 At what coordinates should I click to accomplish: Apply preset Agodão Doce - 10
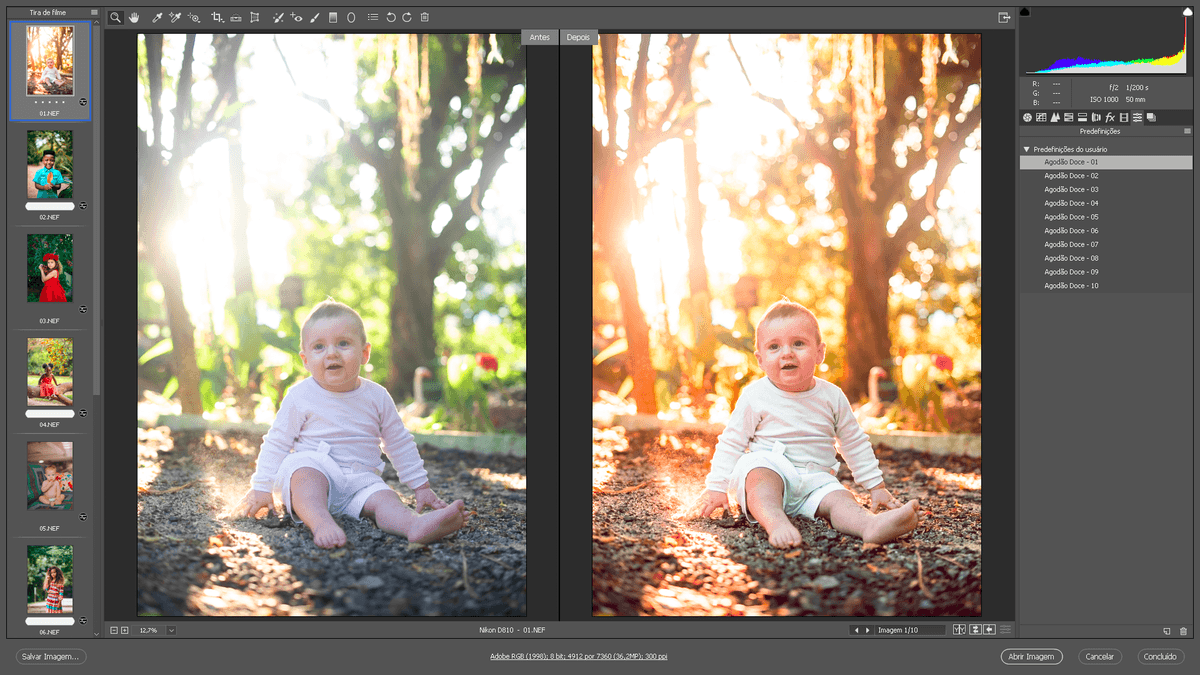pos(1106,286)
